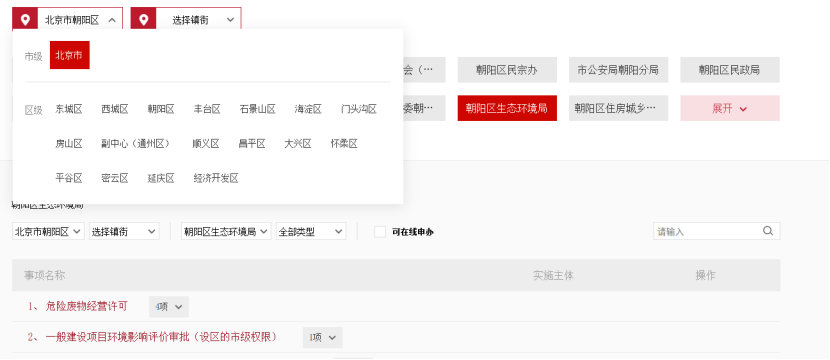Choose 昌平区 district
The width and height of the screenshot is (830, 360).
(252, 143)
